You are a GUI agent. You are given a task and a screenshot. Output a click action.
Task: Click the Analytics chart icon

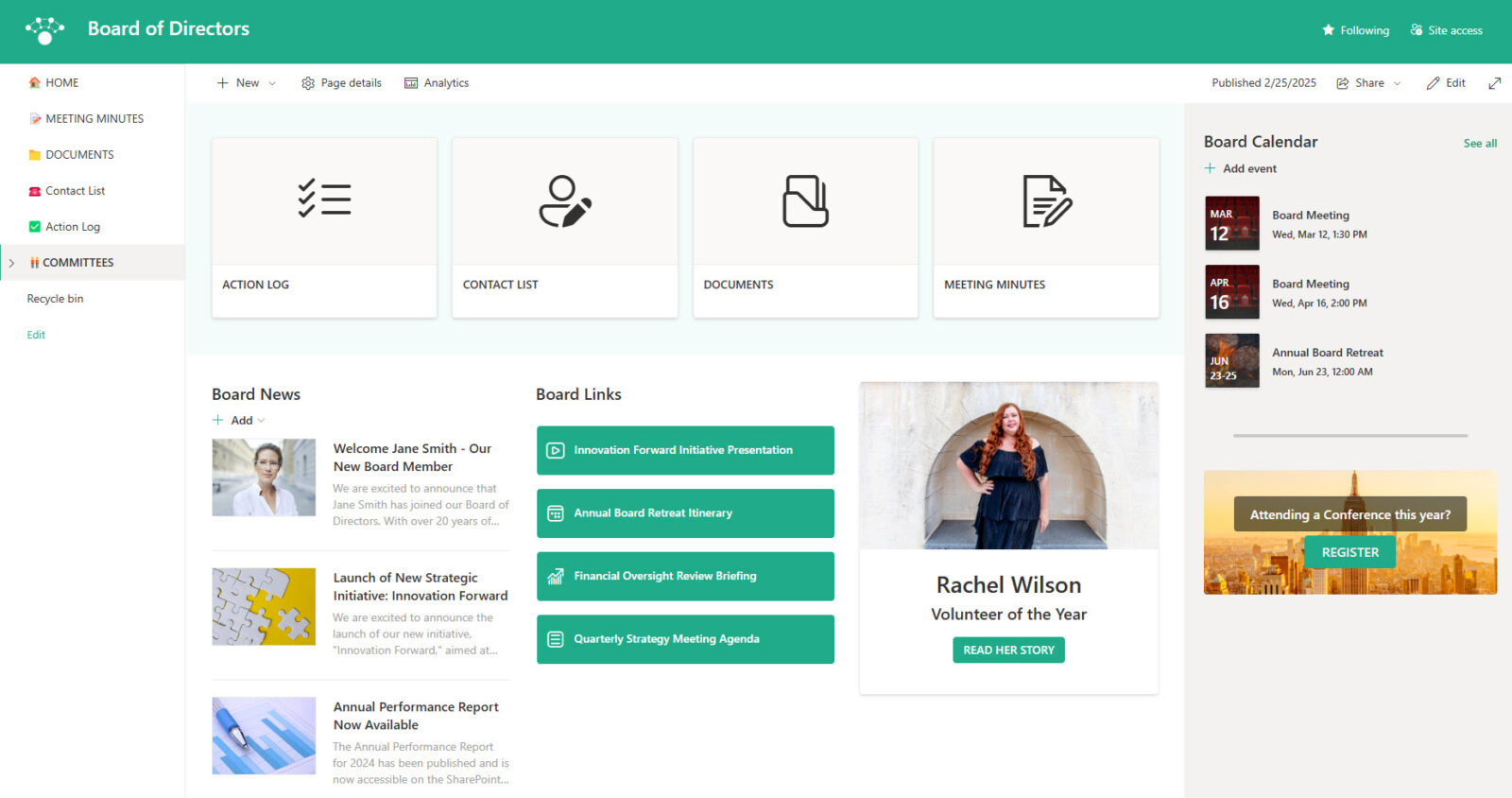click(411, 83)
